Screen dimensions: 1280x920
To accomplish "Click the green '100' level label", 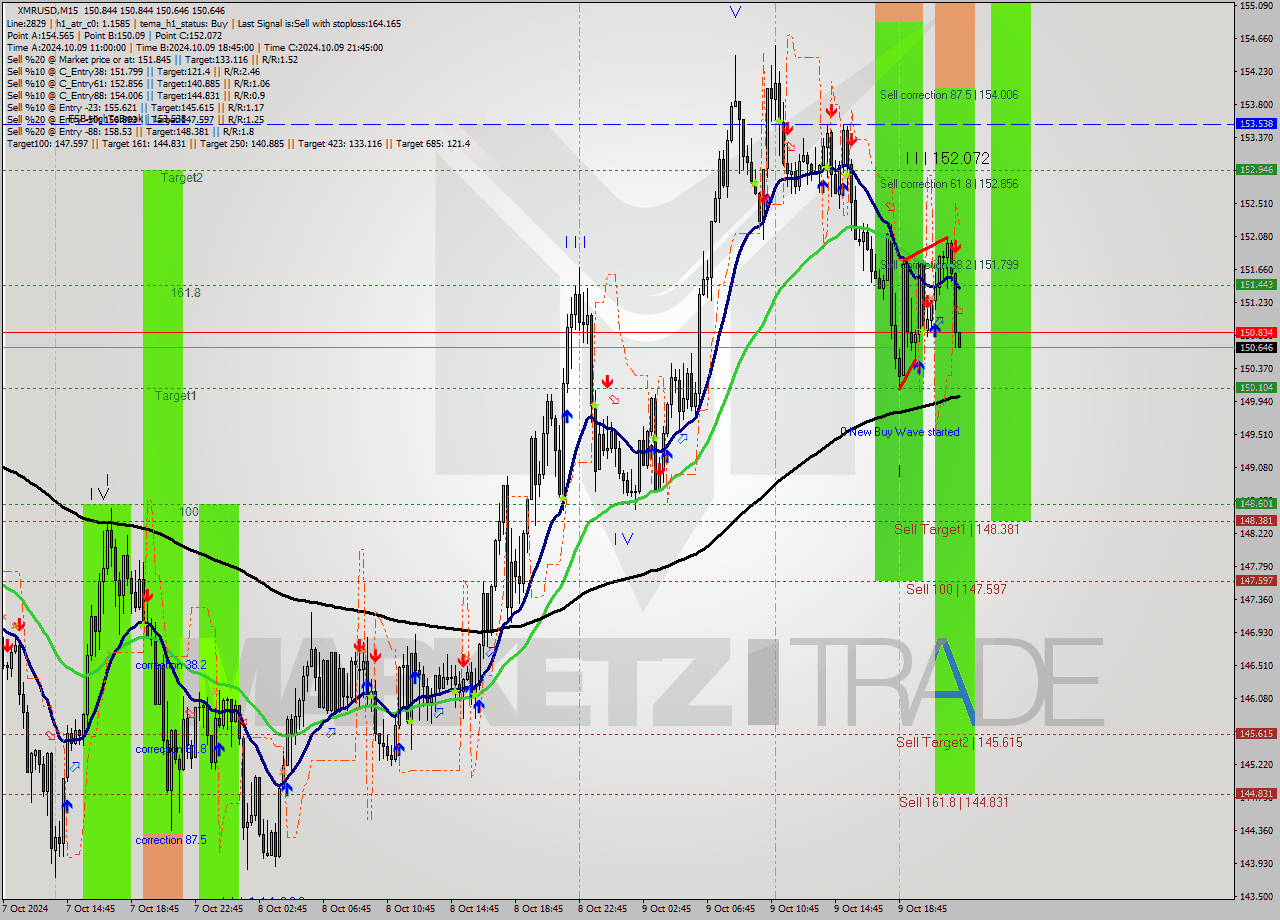I will [x=189, y=512].
